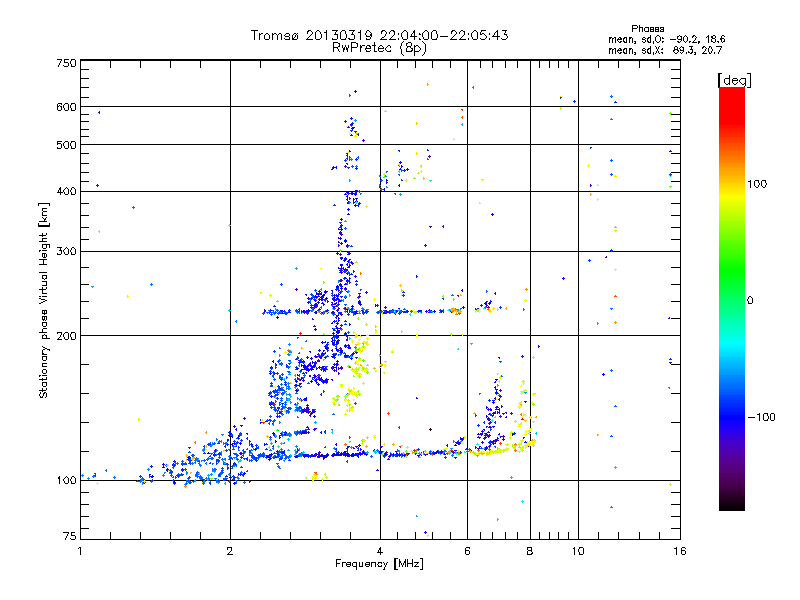Click the phase color bar
Viewport: 800px width, 600px height.
[732, 299]
